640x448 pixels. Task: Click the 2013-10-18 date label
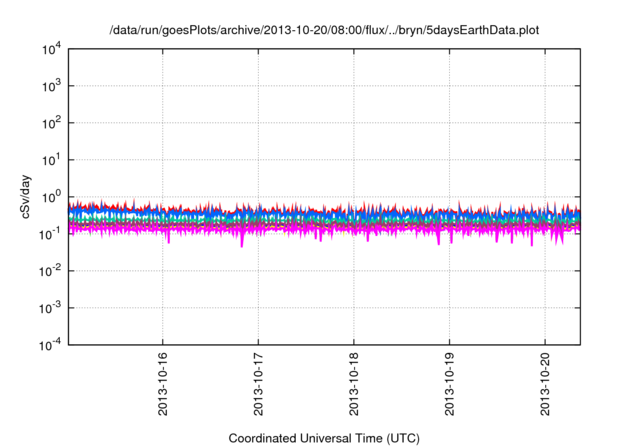pos(353,384)
